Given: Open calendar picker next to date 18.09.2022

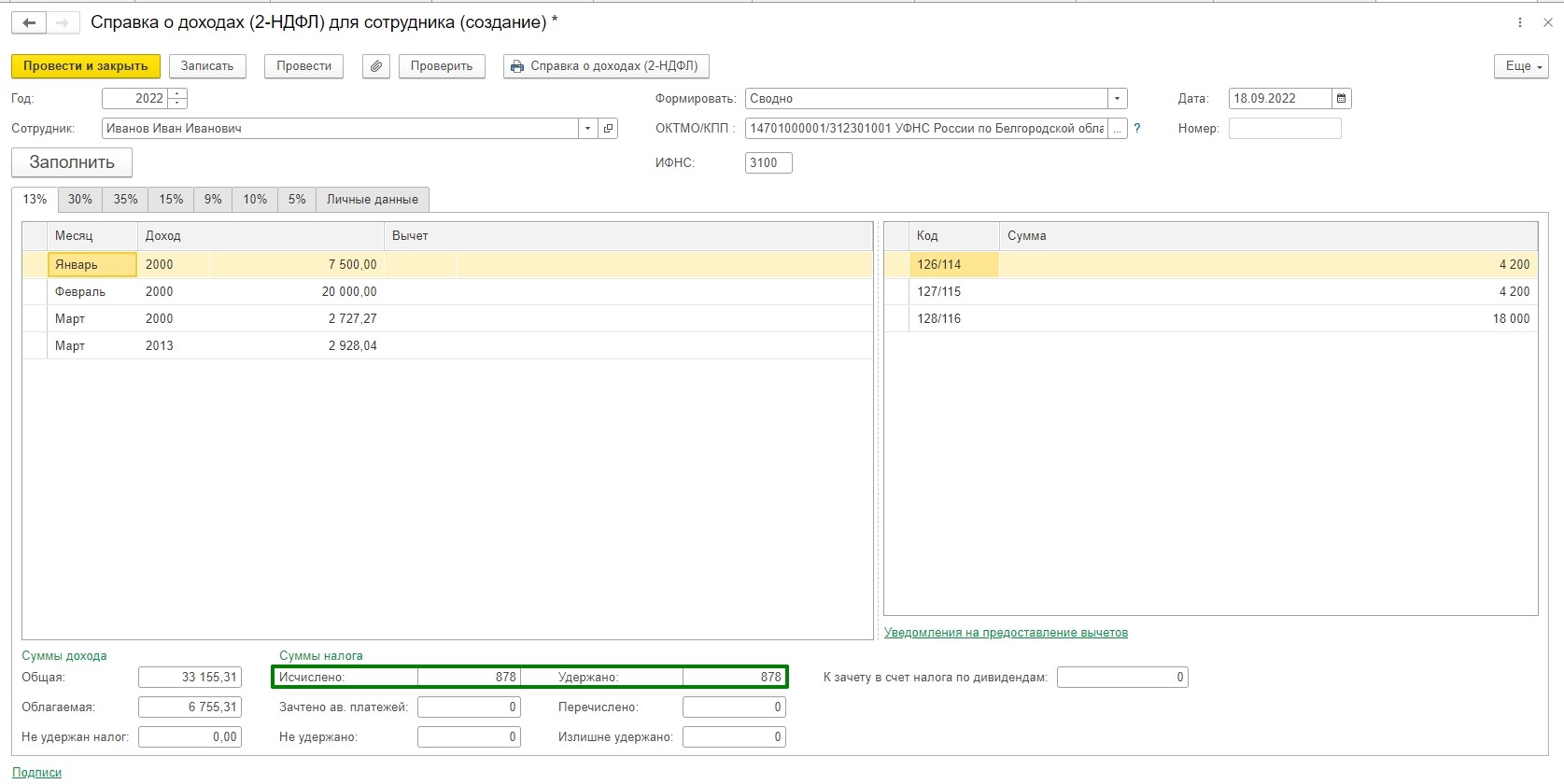Looking at the screenshot, I should [1342, 98].
